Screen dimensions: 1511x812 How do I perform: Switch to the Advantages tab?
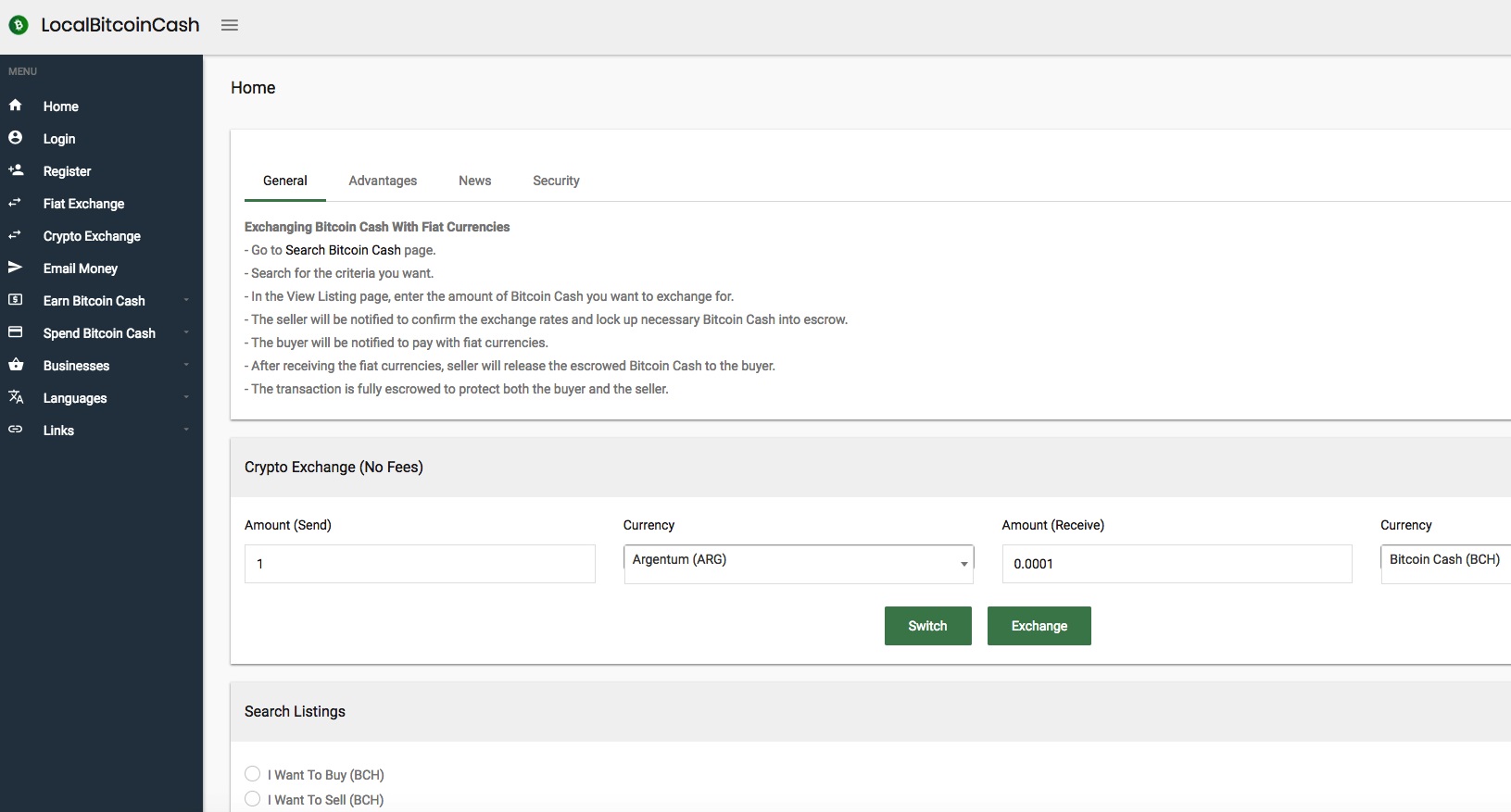383,181
